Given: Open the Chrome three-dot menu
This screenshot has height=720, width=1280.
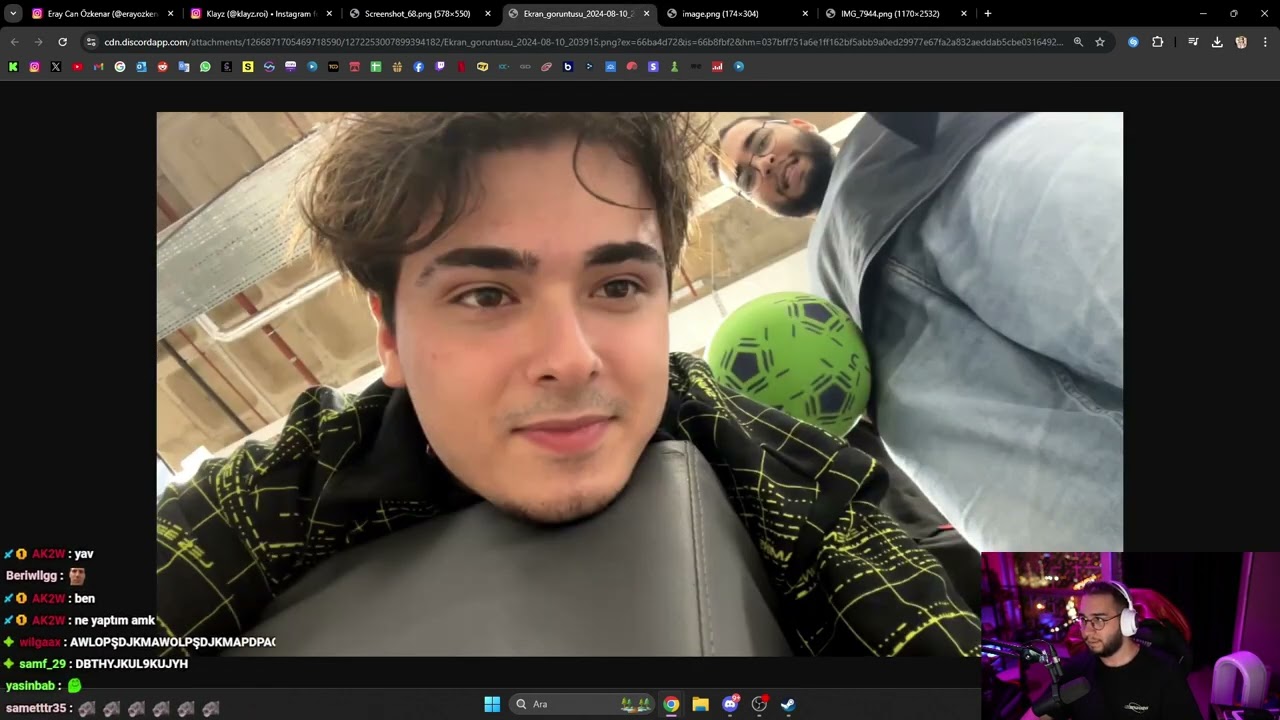Looking at the screenshot, I should [x=1265, y=42].
